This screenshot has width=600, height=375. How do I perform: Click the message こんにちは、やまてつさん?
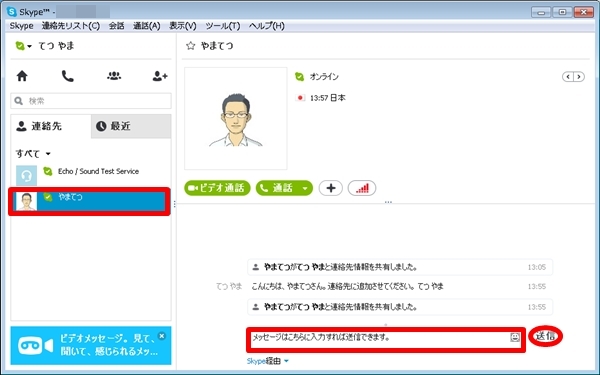(347, 286)
